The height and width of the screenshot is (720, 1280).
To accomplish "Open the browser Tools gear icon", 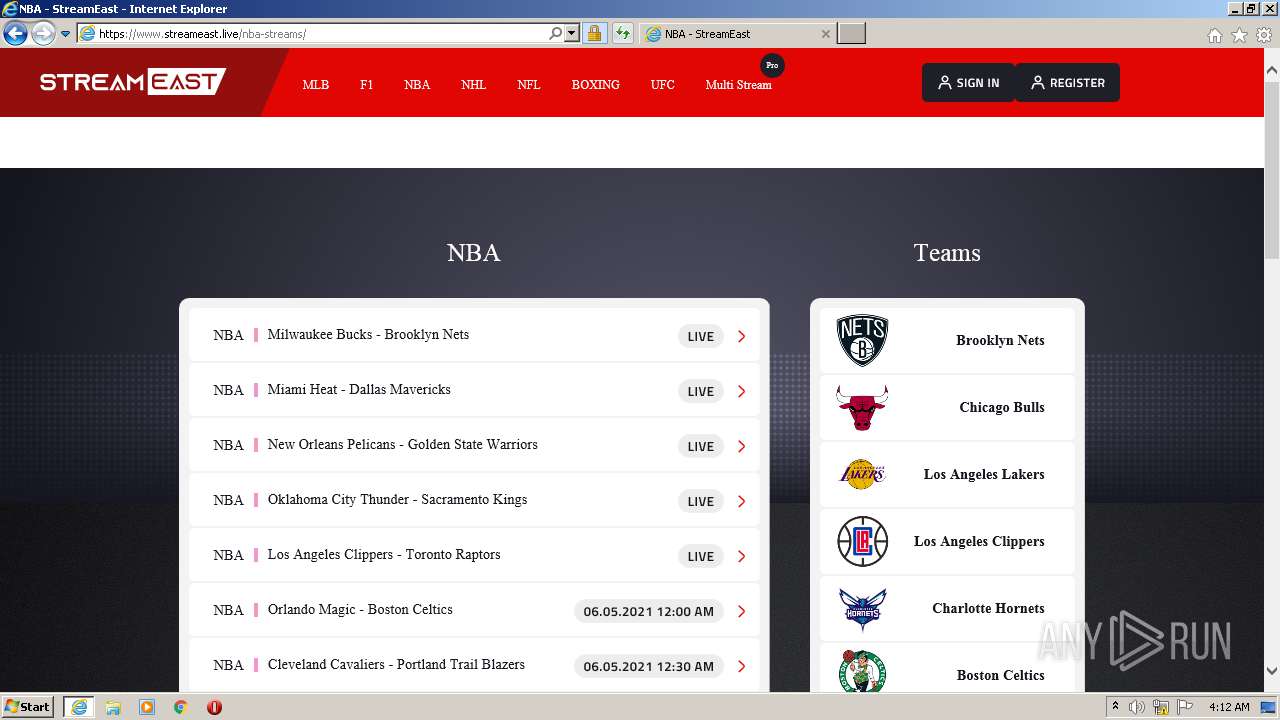I will click(1264, 35).
